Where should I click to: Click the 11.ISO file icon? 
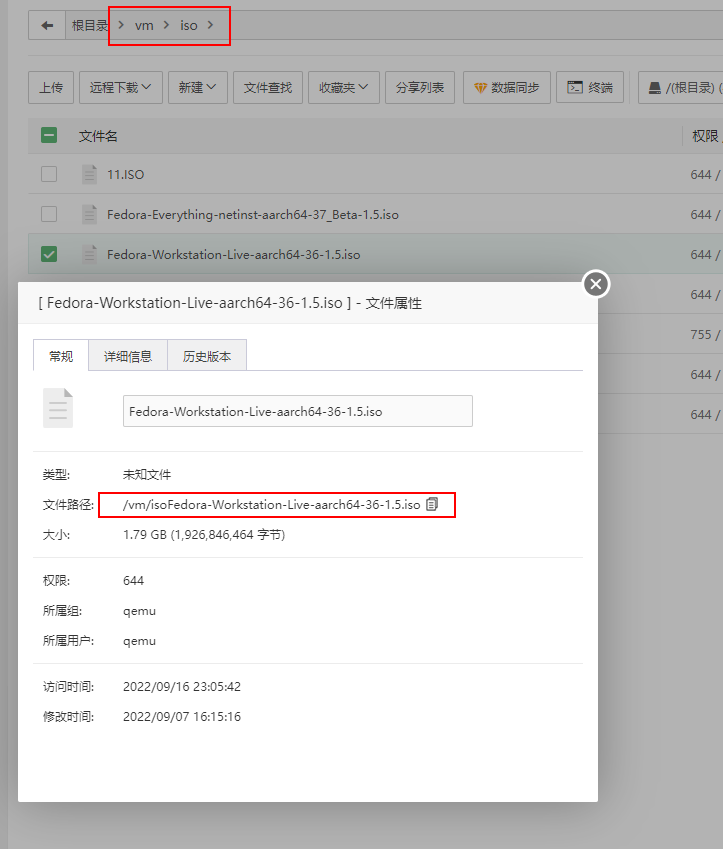89,174
